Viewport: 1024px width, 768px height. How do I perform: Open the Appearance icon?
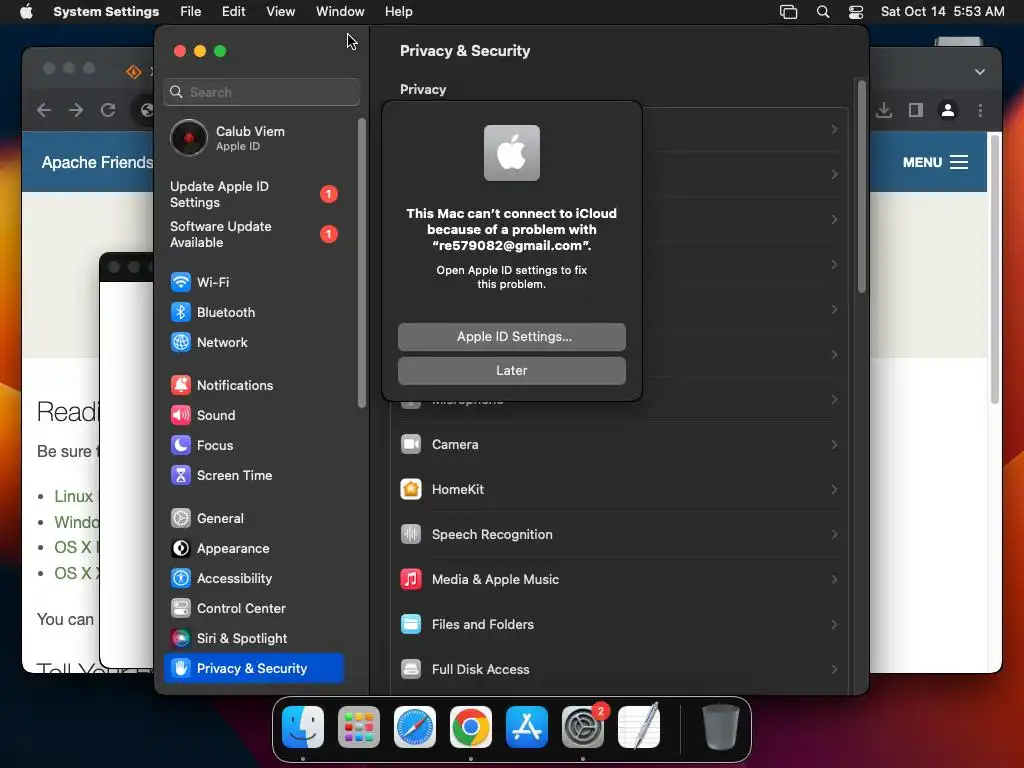(180, 549)
